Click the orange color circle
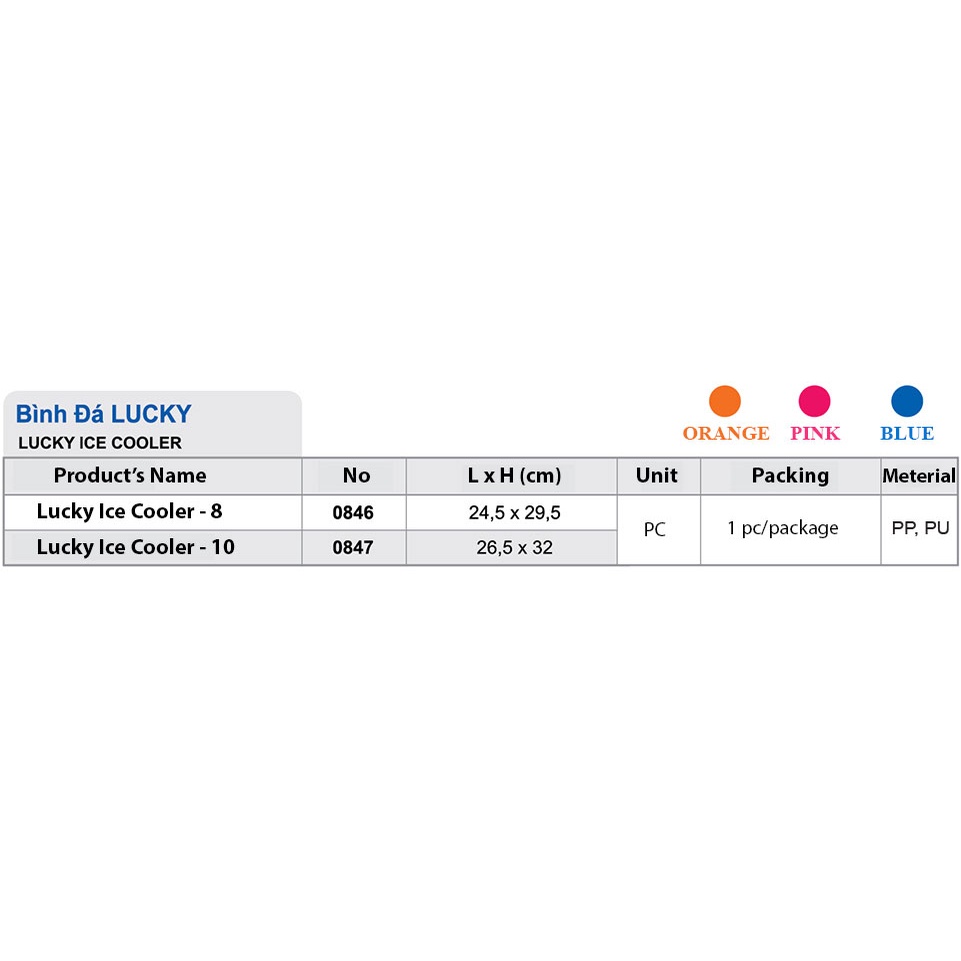Viewport: 961px width, 961px height. tap(725, 401)
